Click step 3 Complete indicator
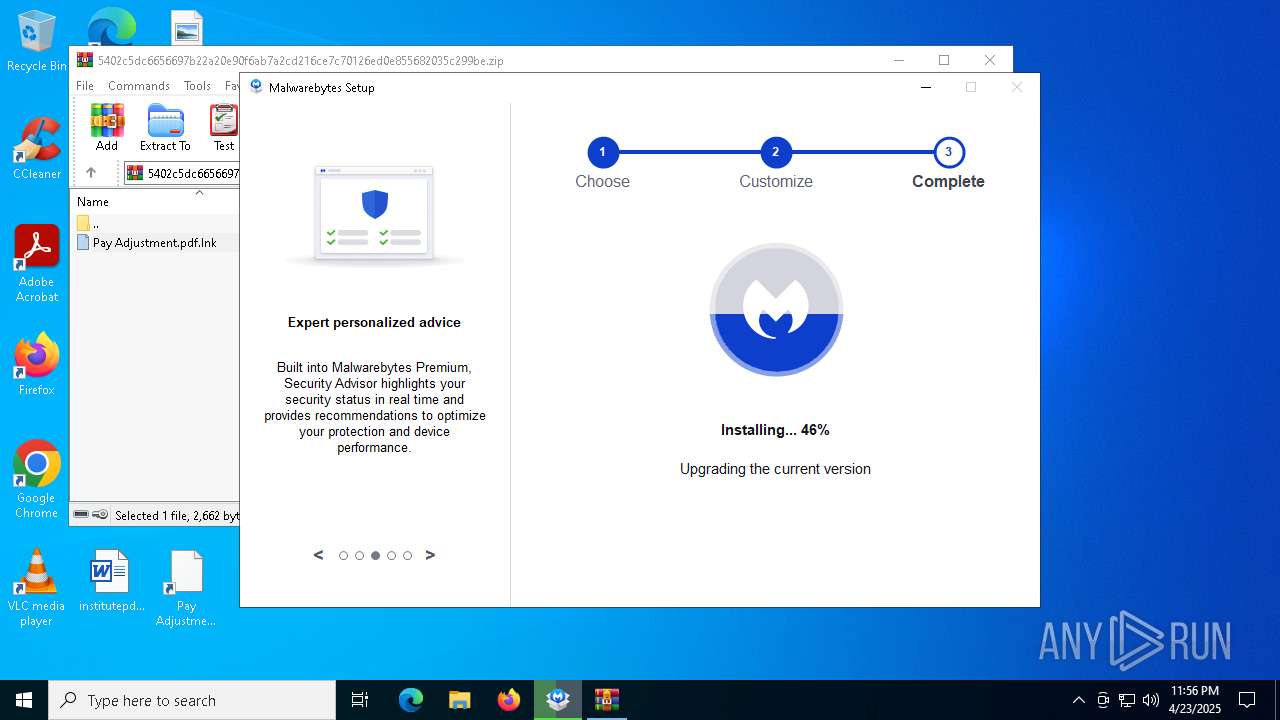This screenshot has height=720, width=1280. pos(948,152)
